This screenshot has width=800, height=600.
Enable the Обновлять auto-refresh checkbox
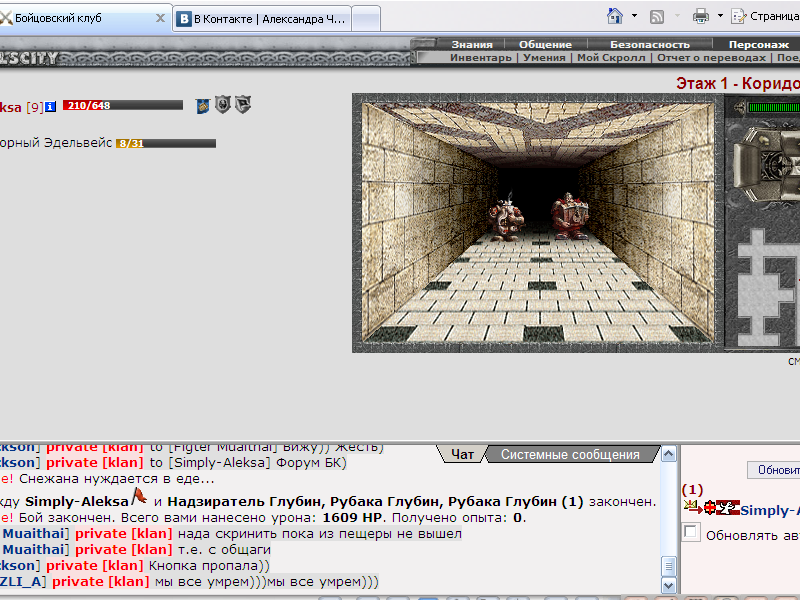690,532
